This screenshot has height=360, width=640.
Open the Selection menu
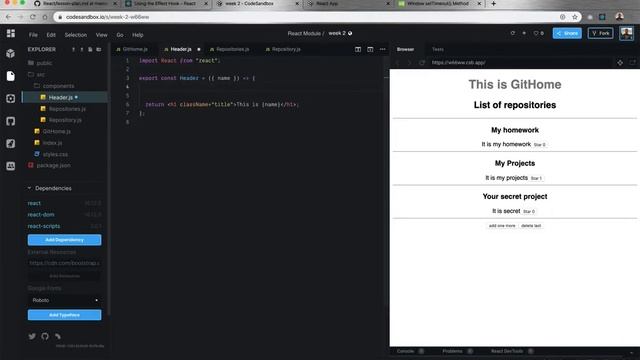76,35
